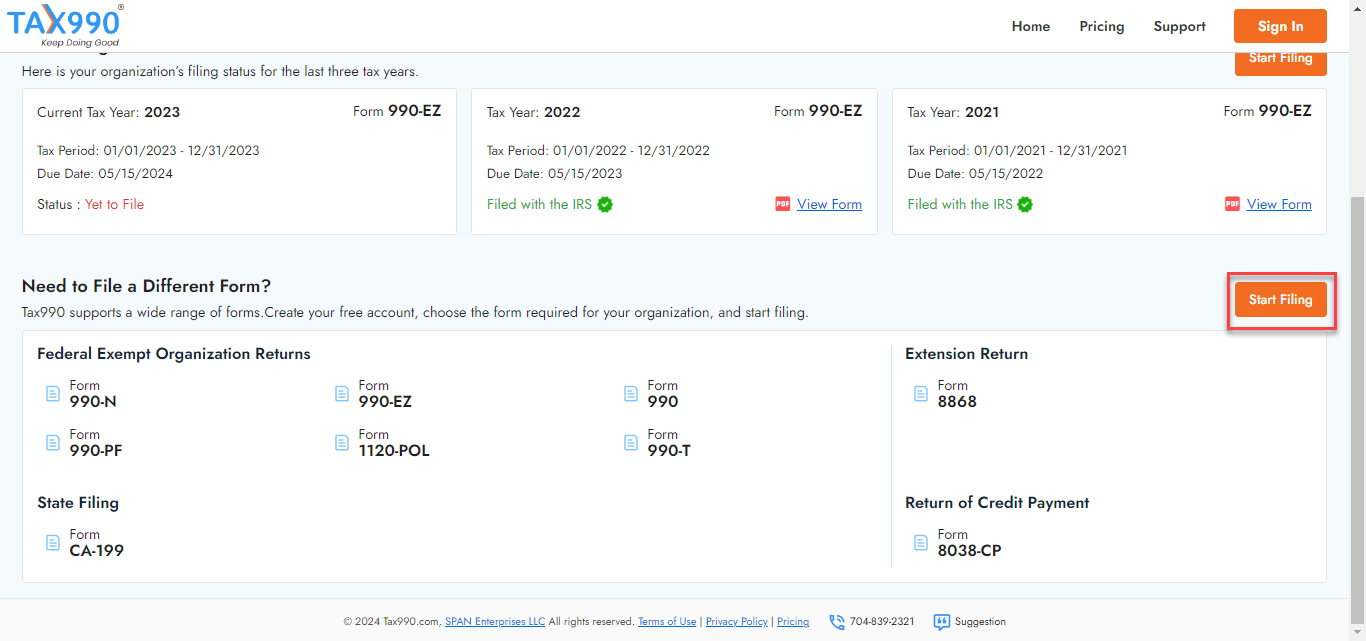The height and width of the screenshot is (641, 1366).
Task: Click the Form 990-T document icon
Action: point(631,443)
